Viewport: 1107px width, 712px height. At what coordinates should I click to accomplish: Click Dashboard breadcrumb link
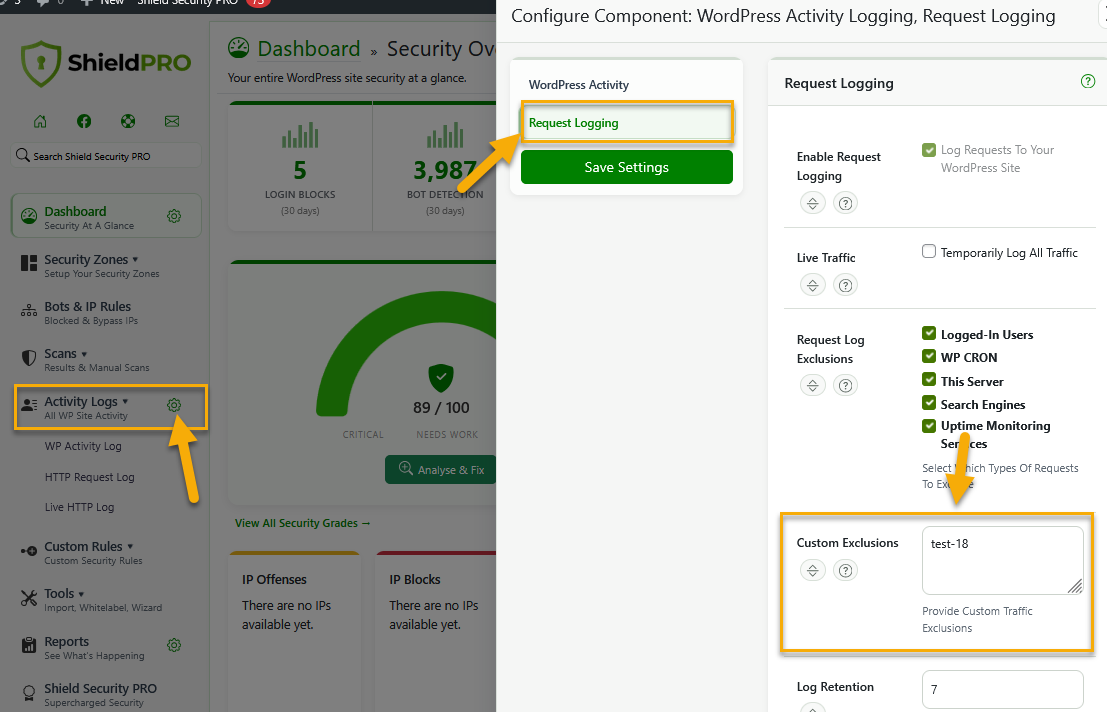point(309,49)
